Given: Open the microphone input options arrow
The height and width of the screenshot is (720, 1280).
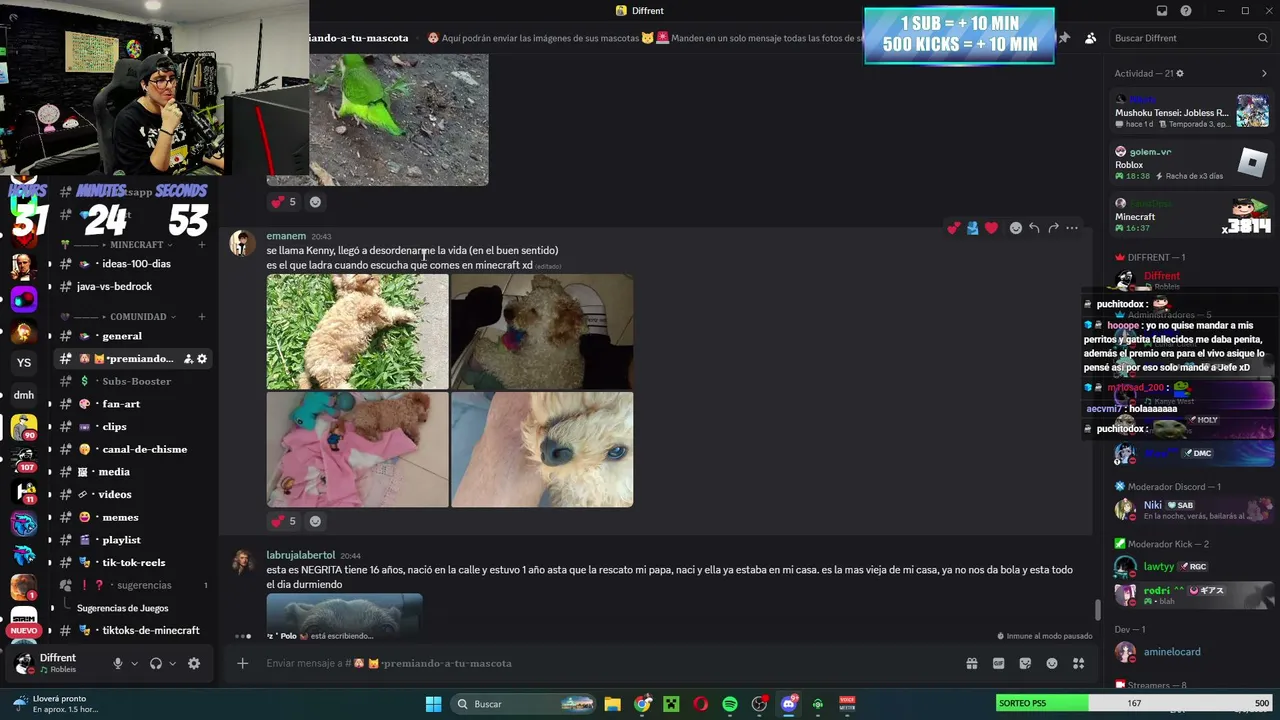Looking at the screenshot, I should (134, 664).
